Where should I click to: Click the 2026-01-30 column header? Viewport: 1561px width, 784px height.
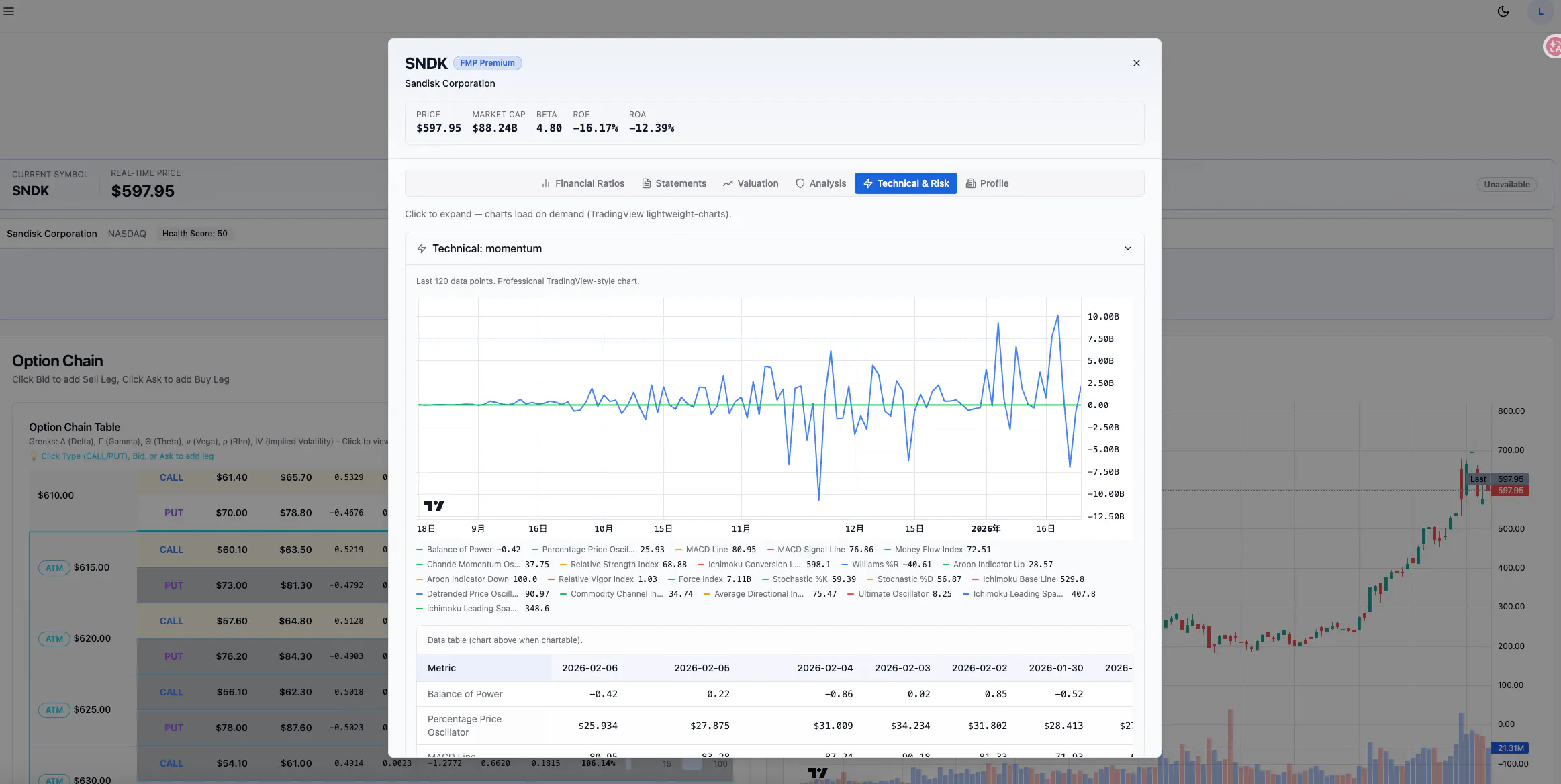pos(1055,668)
